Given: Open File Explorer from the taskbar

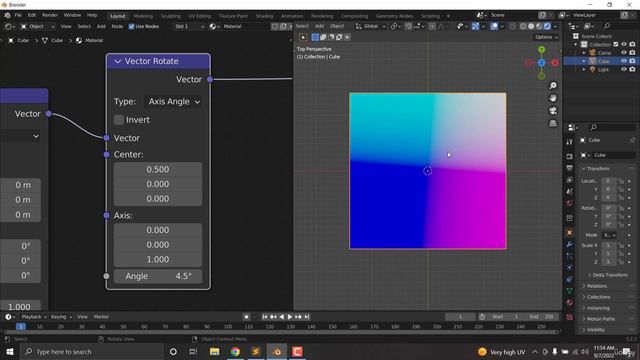Looking at the screenshot, I should [x=214, y=351].
